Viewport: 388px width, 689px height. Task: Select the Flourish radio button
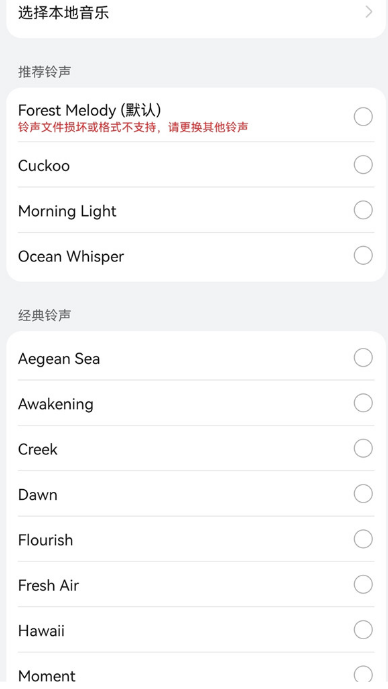[x=363, y=539]
